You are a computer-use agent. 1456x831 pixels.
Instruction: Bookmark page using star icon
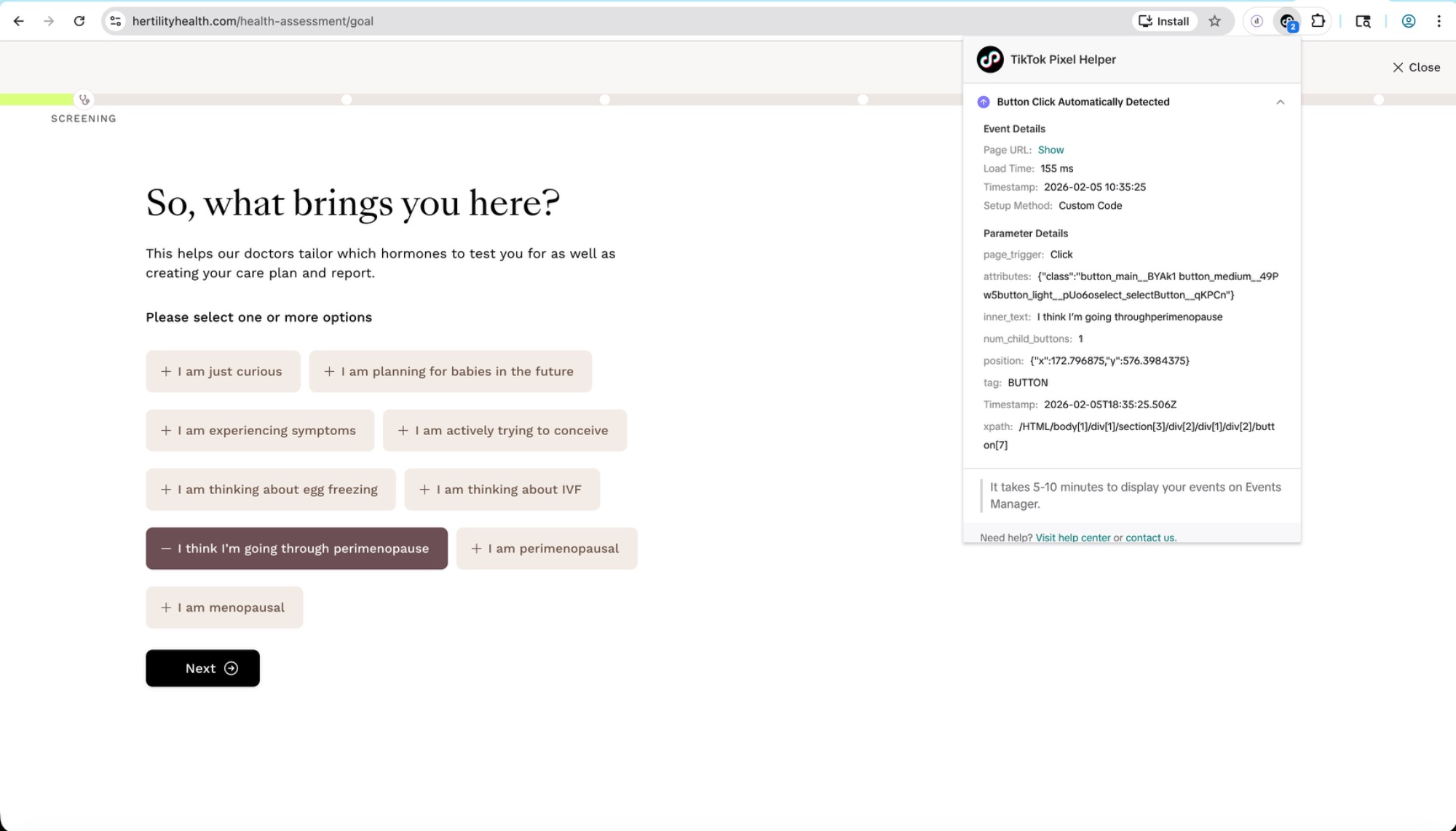click(x=1214, y=21)
